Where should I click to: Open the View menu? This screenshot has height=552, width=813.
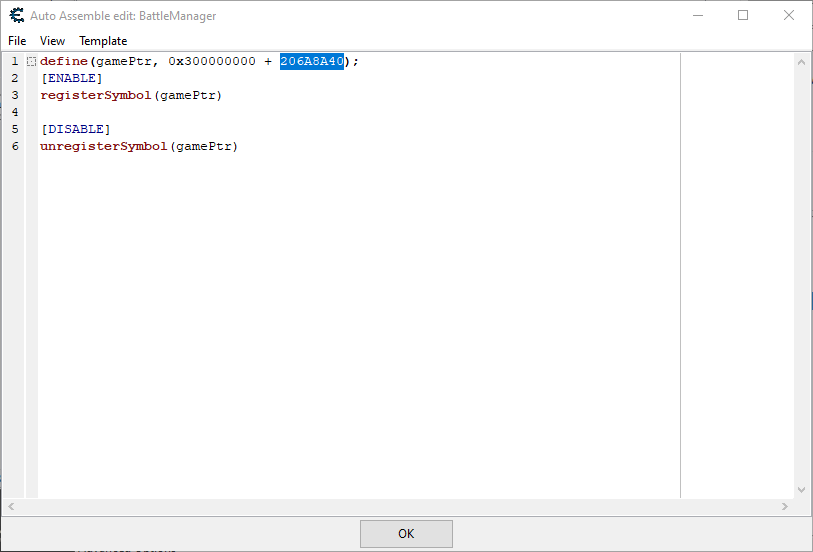(52, 41)
